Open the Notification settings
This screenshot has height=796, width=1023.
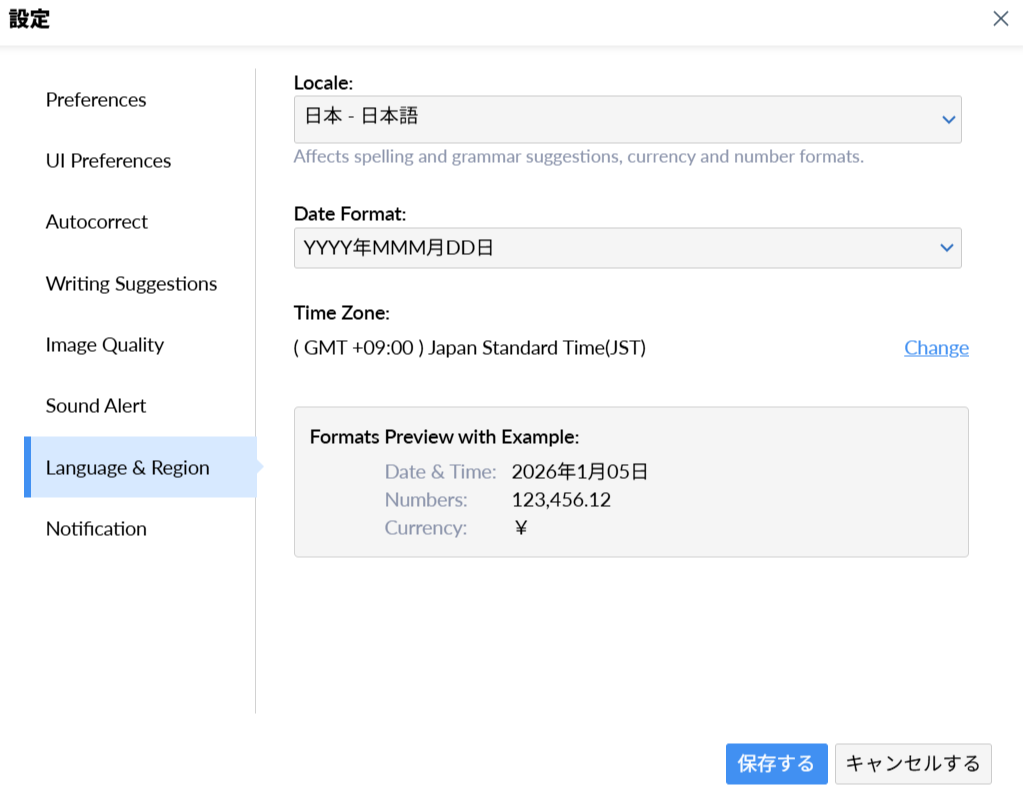[x=96, y=529]
